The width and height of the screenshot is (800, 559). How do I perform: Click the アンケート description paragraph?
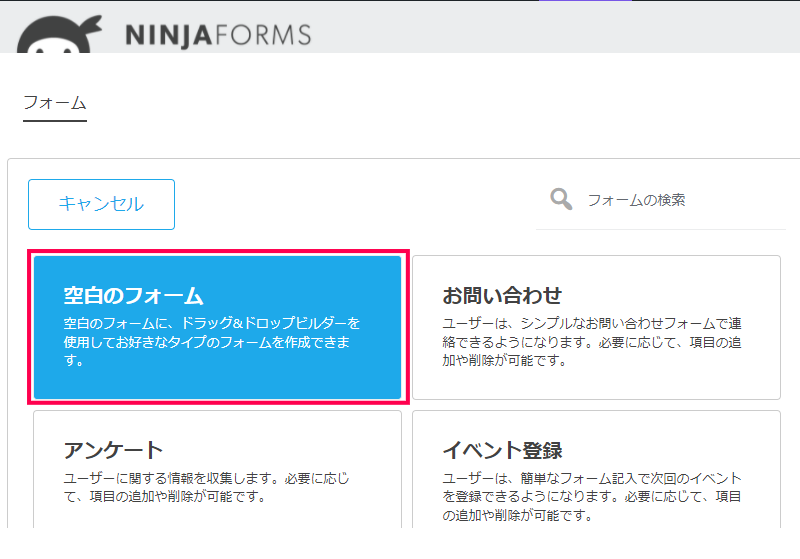pos(206,487)
